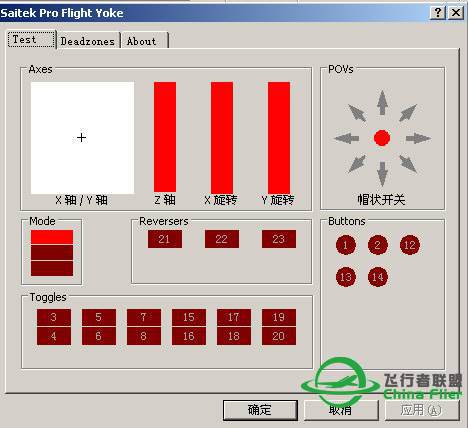Click toggle indicator 16
This screenshot has height=428, width=468.
[189, 336]
